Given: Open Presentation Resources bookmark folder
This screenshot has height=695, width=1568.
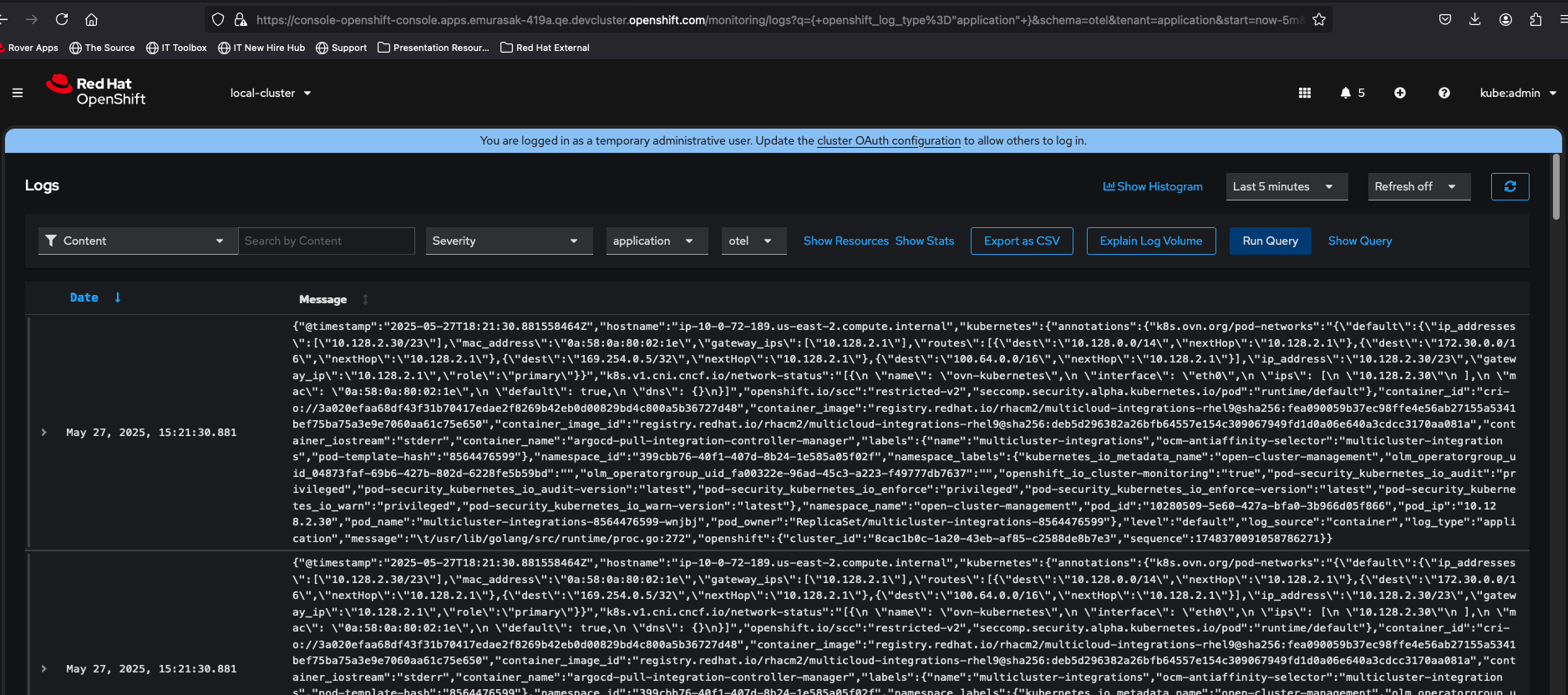Looking at the screenshot, I should tap(434, 48).
